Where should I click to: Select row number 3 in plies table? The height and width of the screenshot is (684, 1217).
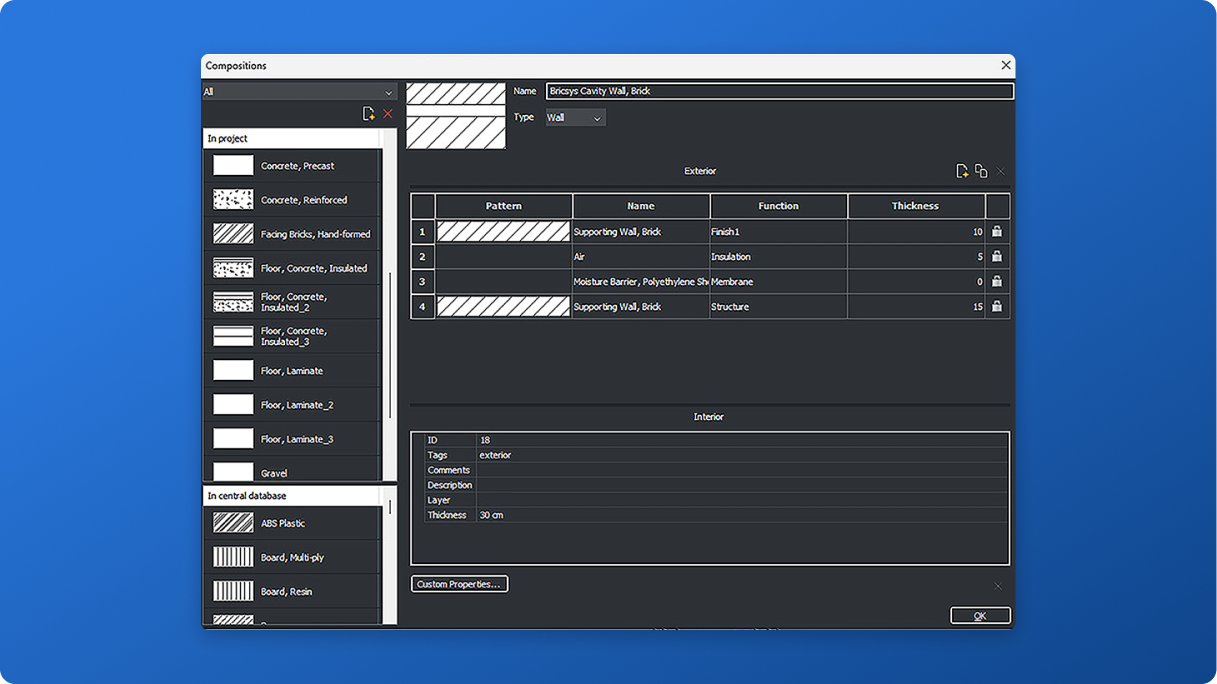pyautogui.click(x=422, y=282)
